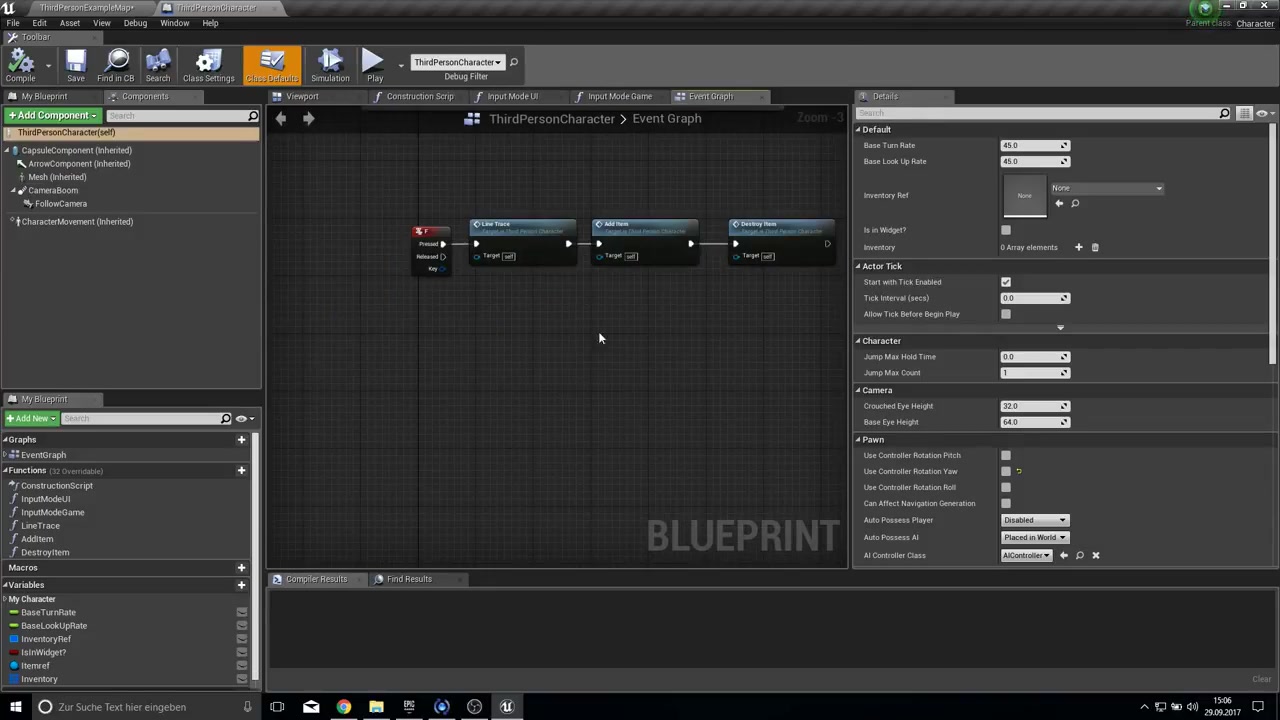Open Auto Possess AI dropdown
The image size is (1280, 720).
pyautogui.click(x=1035, y=538)
